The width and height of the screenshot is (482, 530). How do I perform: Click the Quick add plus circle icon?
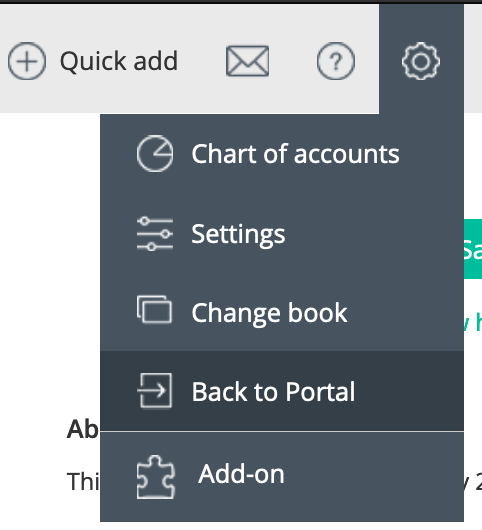pyautogui.click(x=27, y=61)
